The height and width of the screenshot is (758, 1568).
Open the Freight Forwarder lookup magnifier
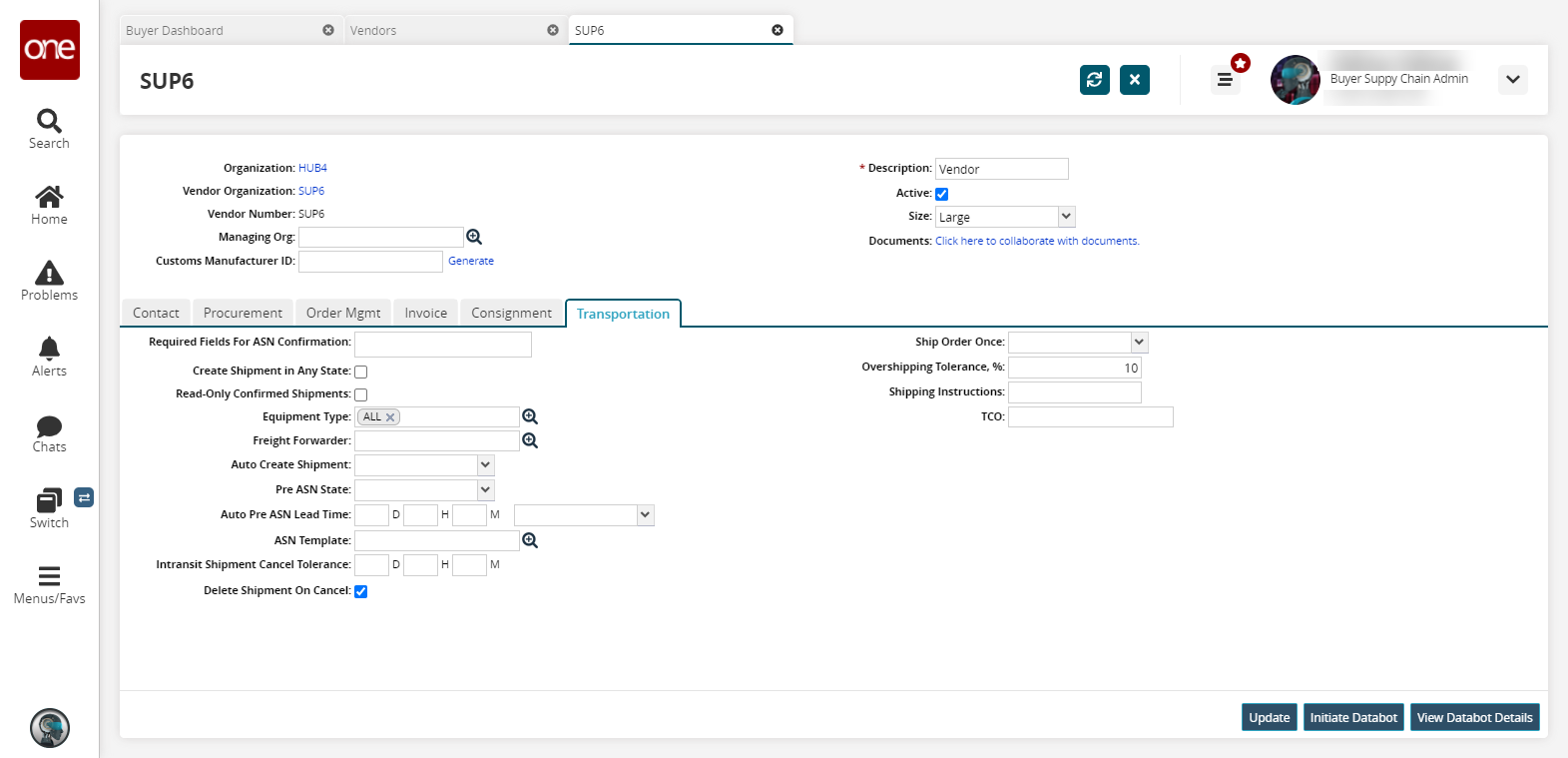[530, 440]
